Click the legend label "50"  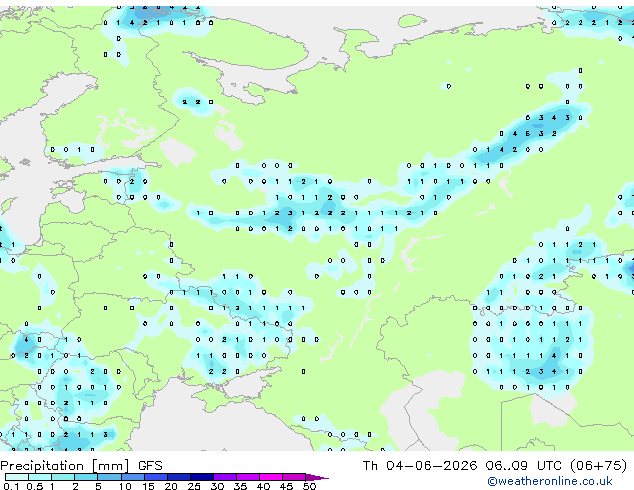coord(309,486)
